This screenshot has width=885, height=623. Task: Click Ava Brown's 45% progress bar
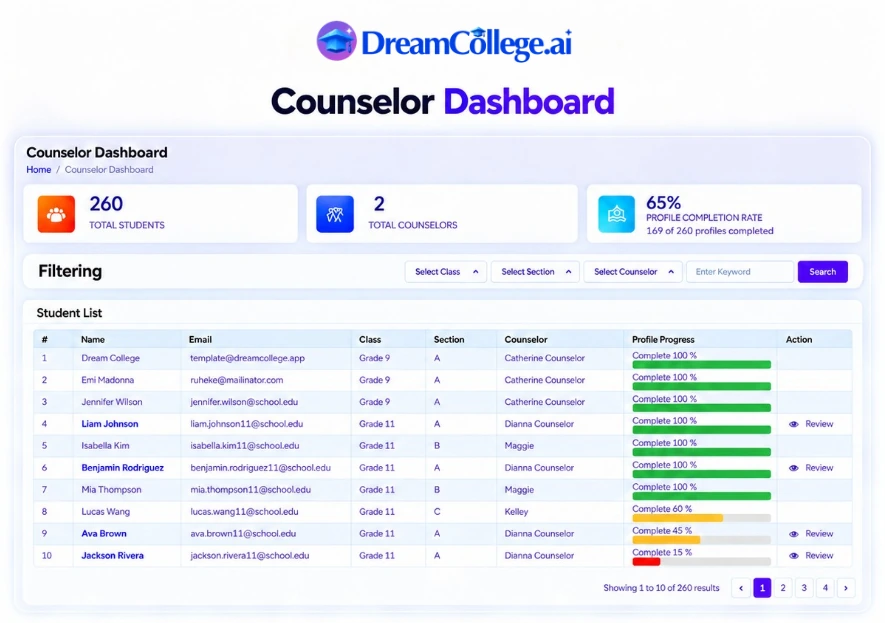point(702,540)
